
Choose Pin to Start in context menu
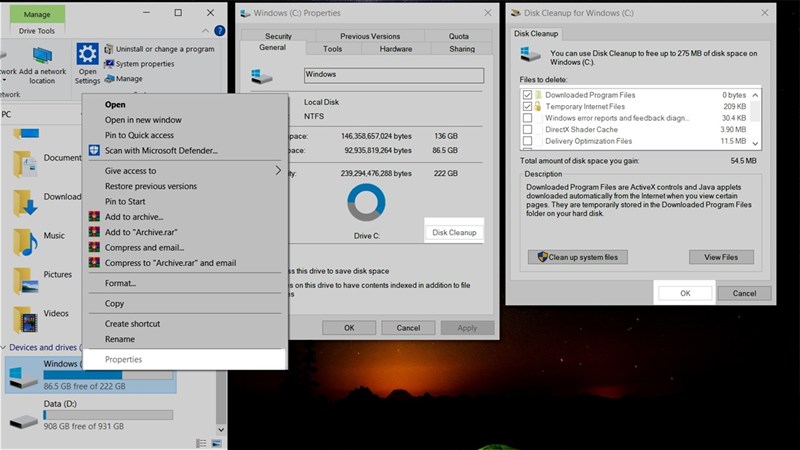point(185,202)
